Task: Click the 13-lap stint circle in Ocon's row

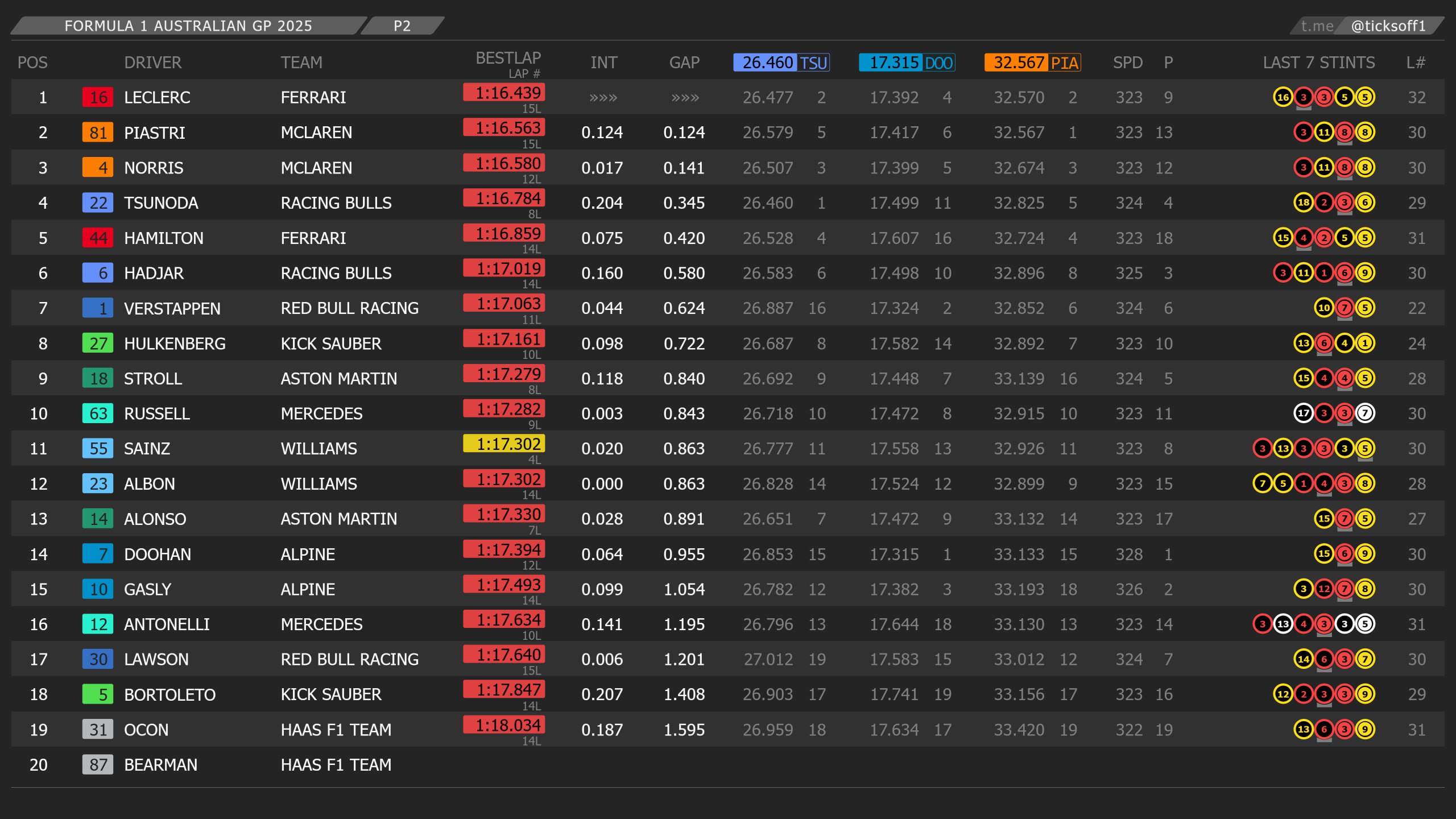Action: [x=1304, y=730]
